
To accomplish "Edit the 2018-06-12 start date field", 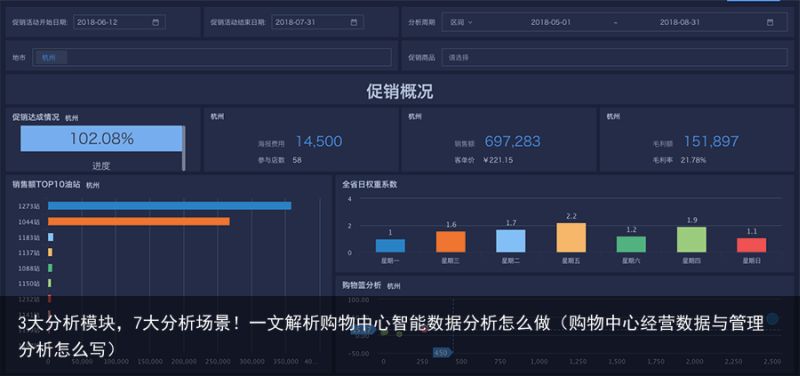I will tap(119, 22).
